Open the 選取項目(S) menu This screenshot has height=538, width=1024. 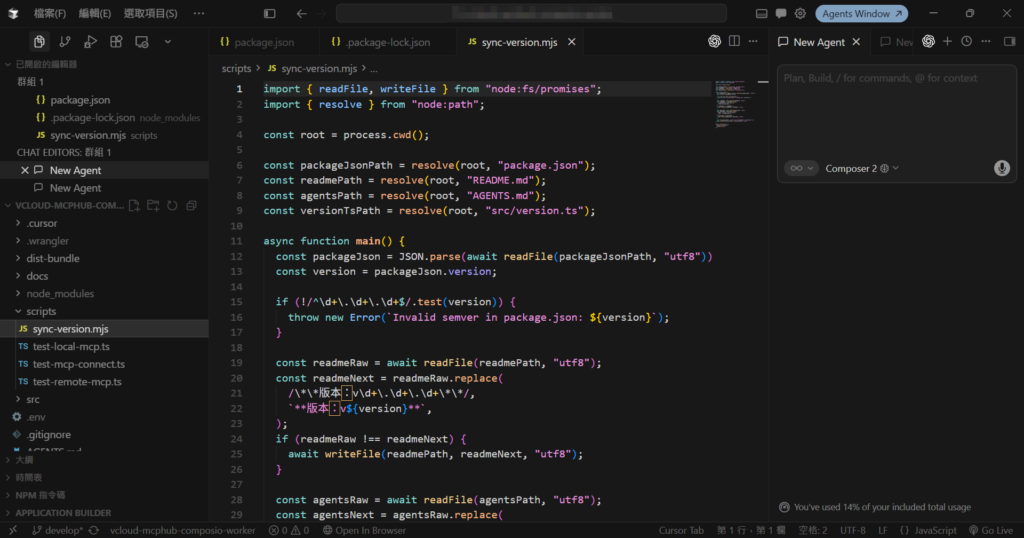coord(151,13)
